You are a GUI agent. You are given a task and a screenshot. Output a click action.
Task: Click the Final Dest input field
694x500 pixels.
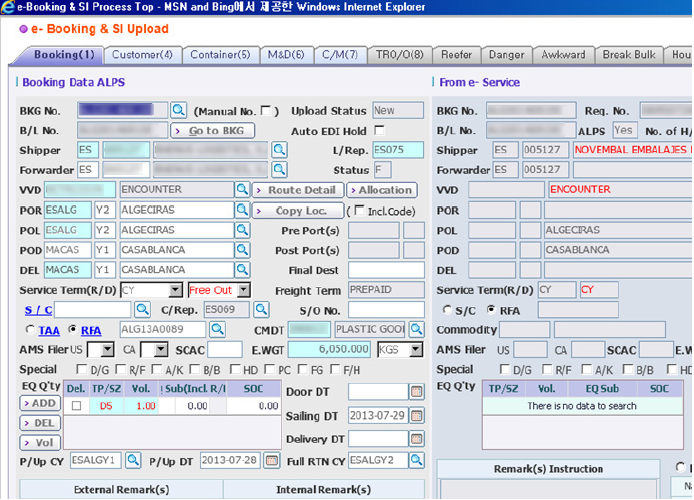coord(386,269)
